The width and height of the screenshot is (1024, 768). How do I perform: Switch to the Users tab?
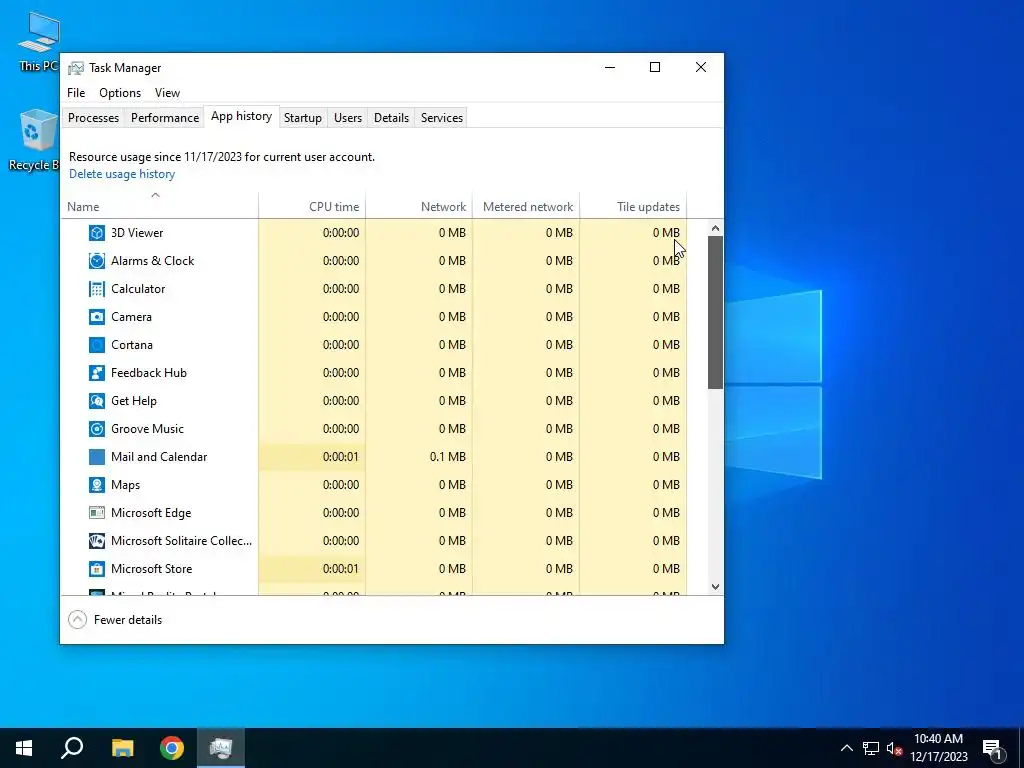347,118
